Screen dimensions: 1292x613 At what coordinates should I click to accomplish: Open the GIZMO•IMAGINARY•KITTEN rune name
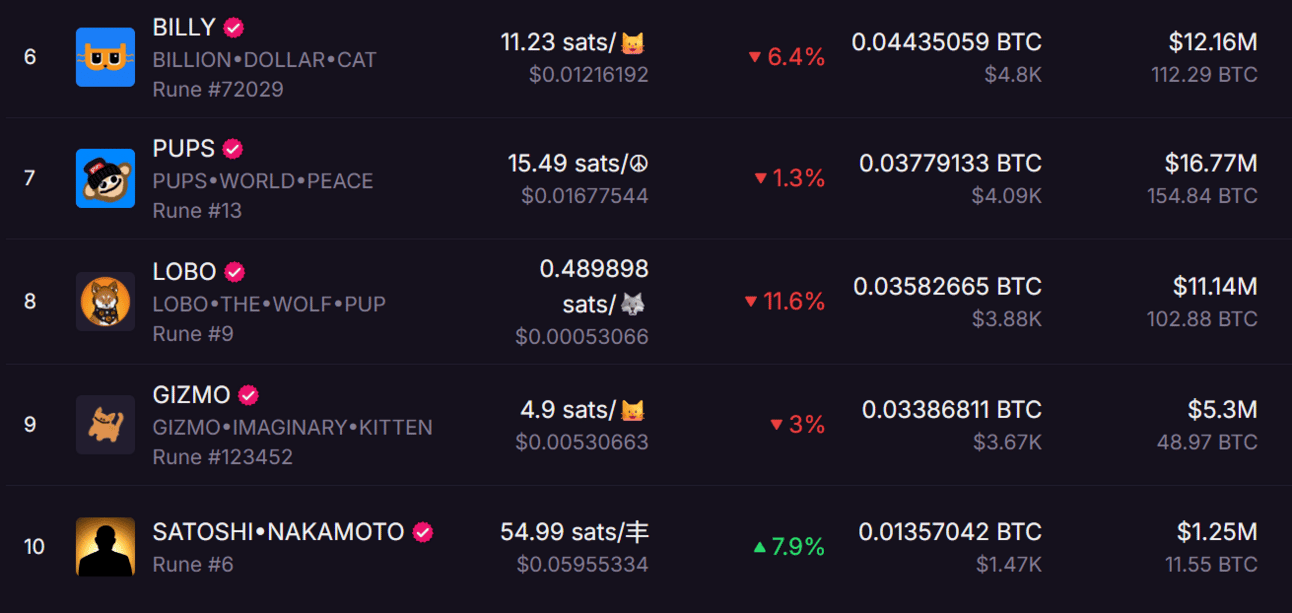292,427
